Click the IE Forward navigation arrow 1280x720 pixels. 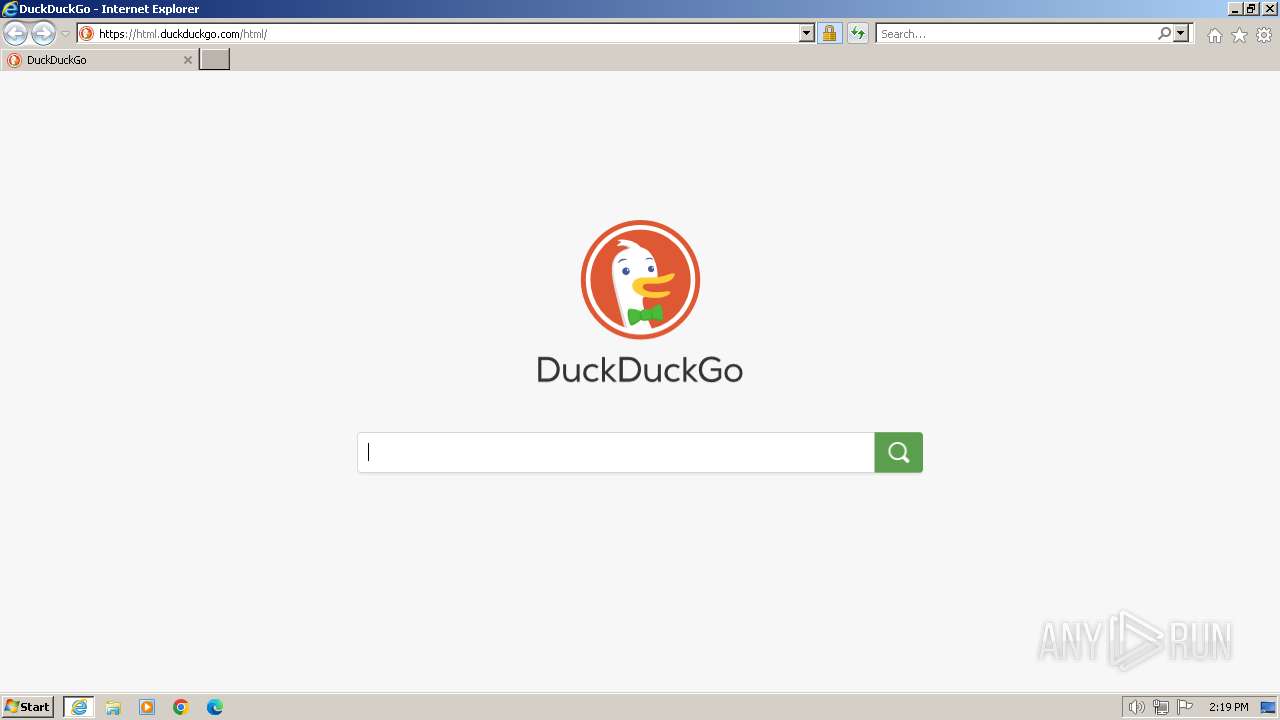point(43,34)
